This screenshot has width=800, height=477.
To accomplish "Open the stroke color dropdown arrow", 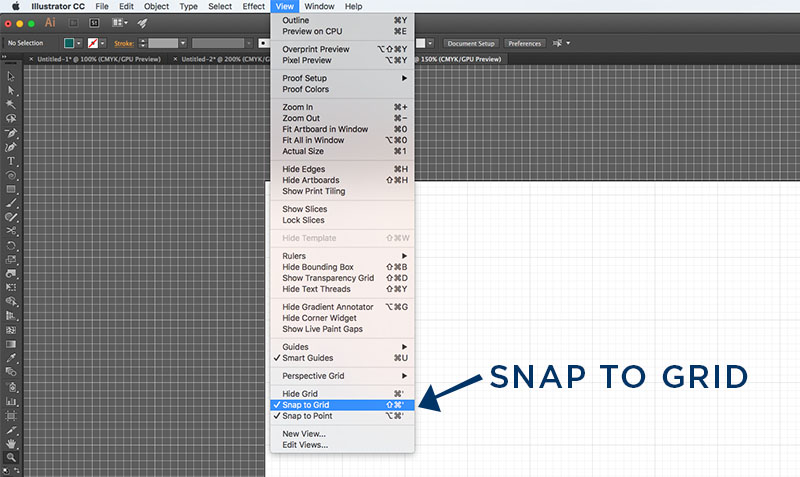I will pyautogui.click(x=103, y=43).
